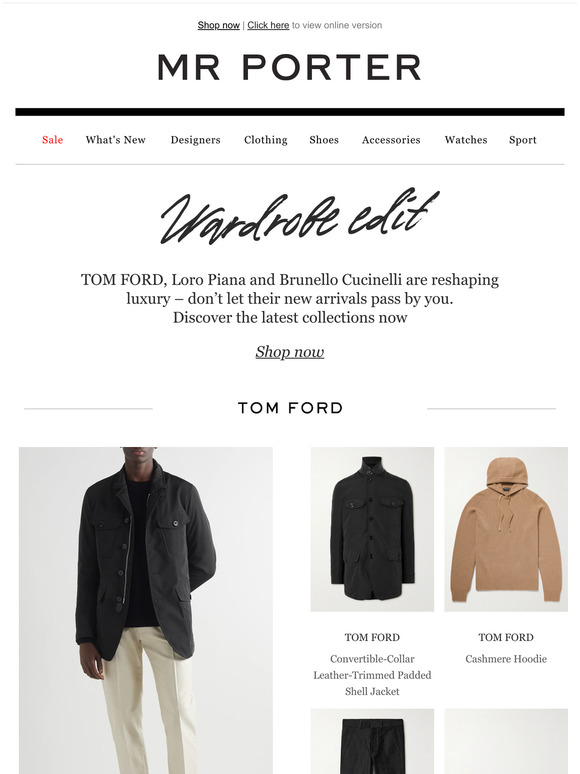Click the Cashmere Hoodie product name

pos(506,658)
